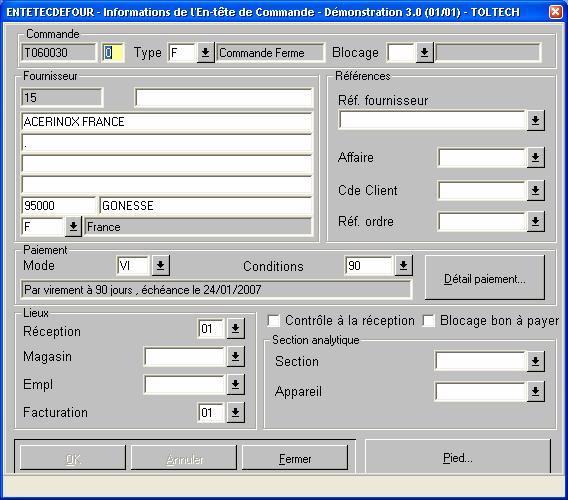Open the Type lookup arrow button

tap(205, 53)
